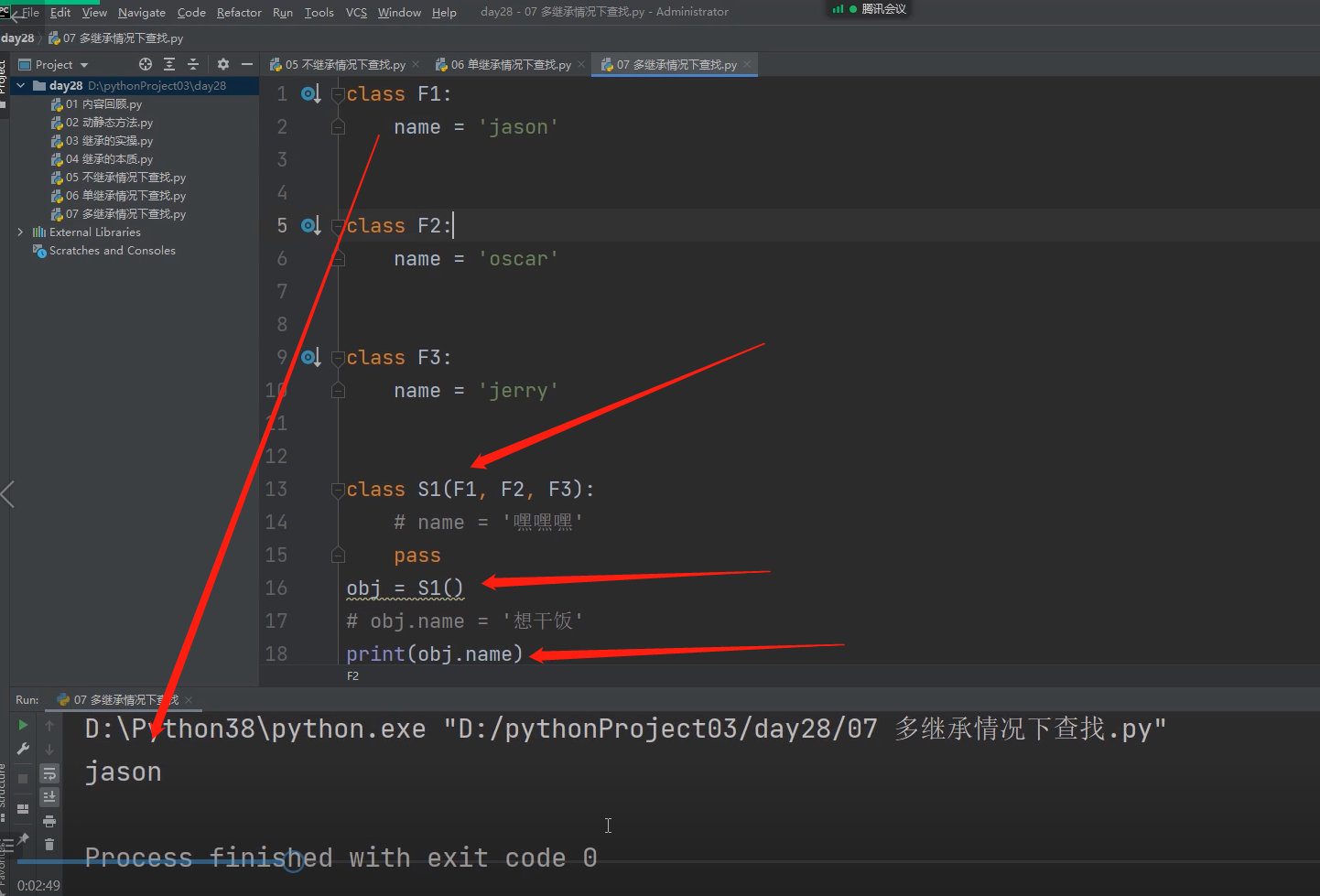Click the 0:02:49 video timestamp
1320x896 pixels.
pos(38,886)
